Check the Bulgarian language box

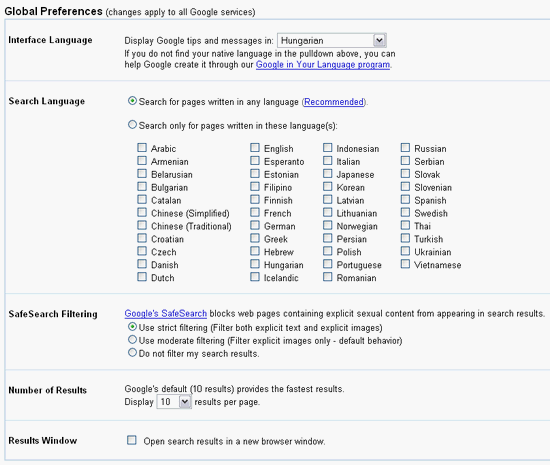[142, 187]
